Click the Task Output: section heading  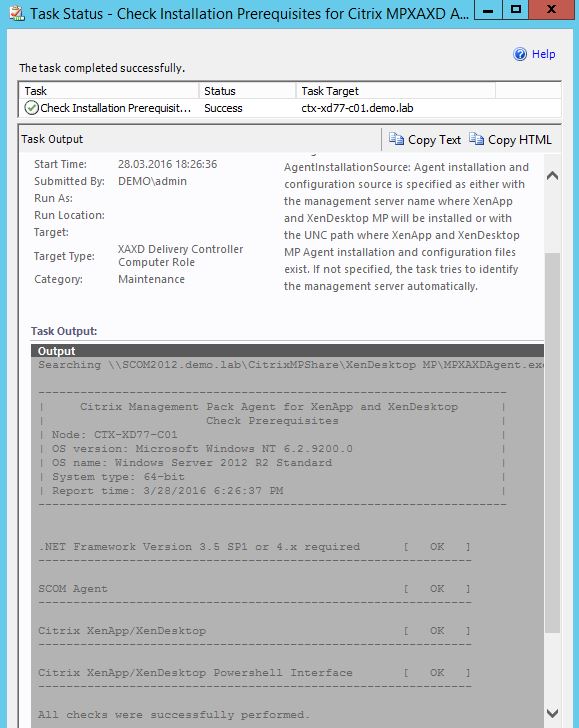(x=64, y=331)
